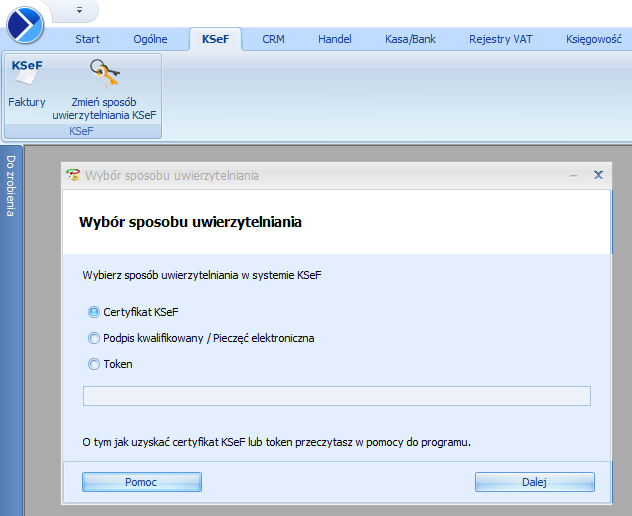Click the KSeF group label in ribbon
This screenshot has height=516, width=632.
tap(81, 131)
